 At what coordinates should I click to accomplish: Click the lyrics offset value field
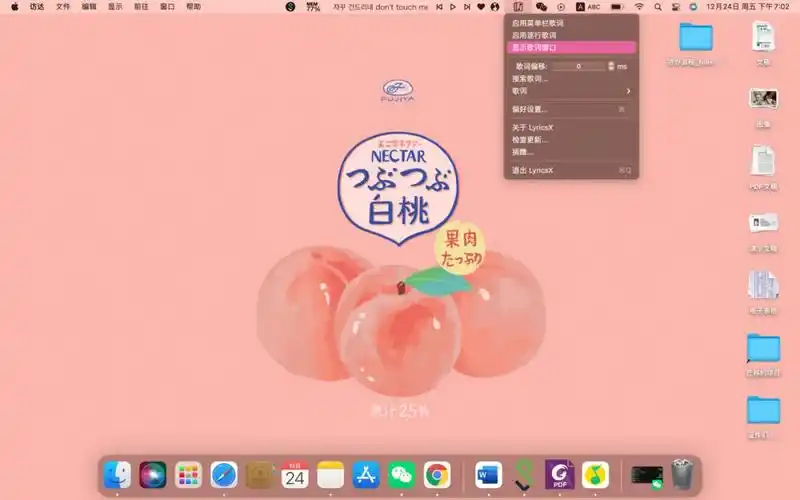click(x=579, y=66)
